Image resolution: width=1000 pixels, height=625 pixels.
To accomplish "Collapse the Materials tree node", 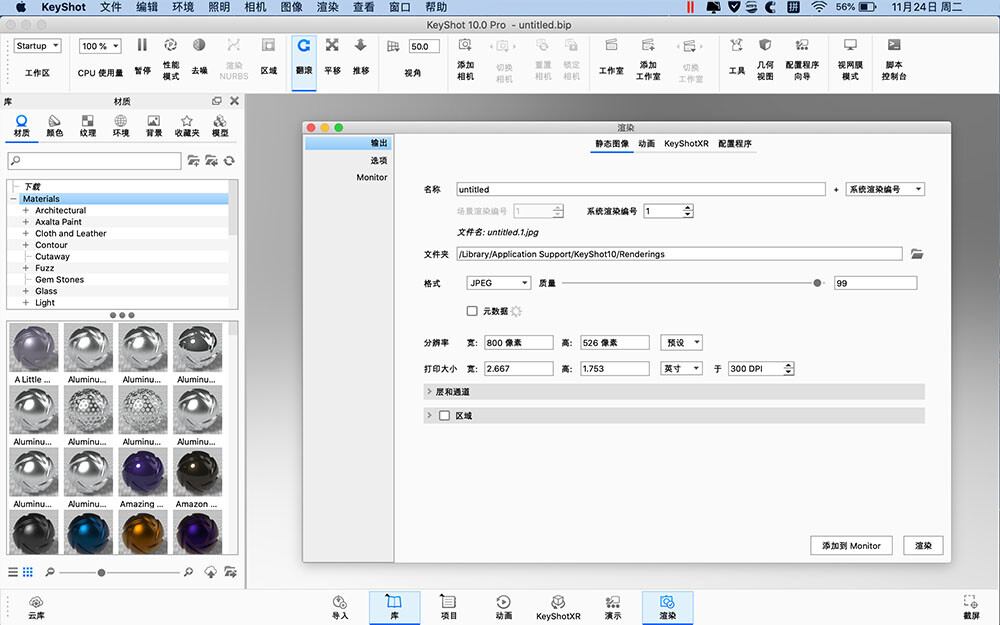I will (13, 199).
